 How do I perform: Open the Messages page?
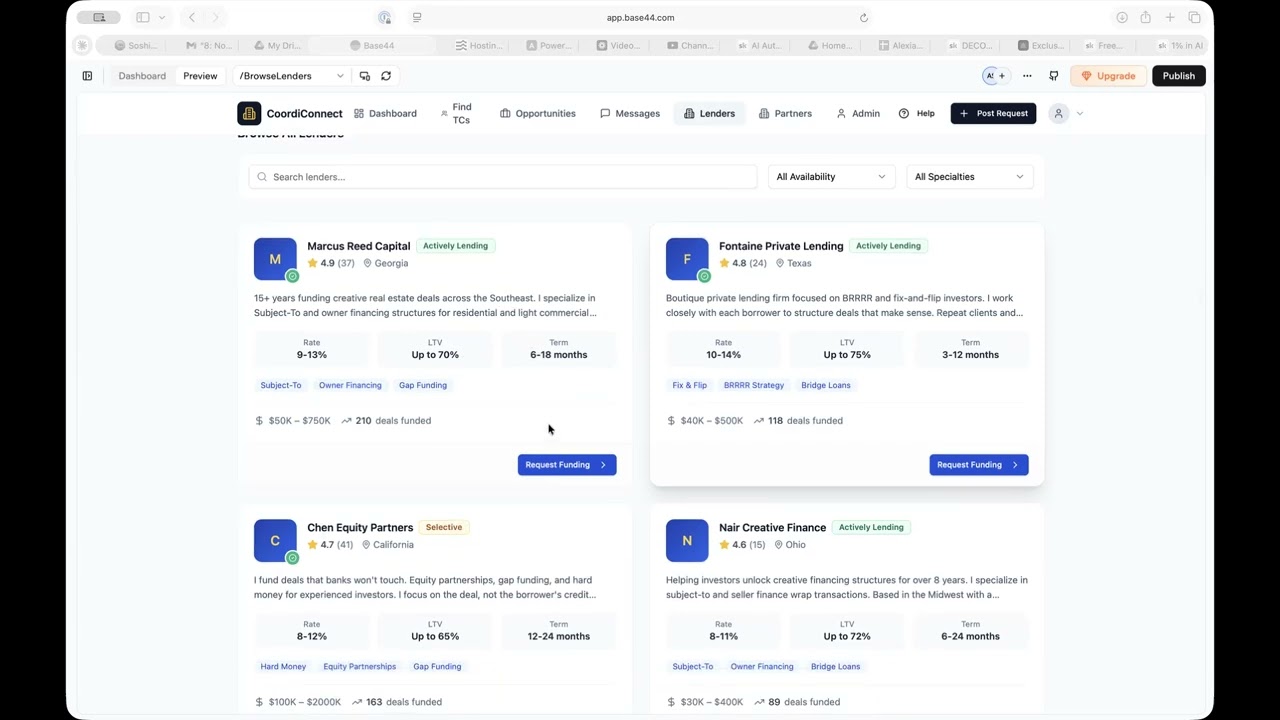coord(630,113)
